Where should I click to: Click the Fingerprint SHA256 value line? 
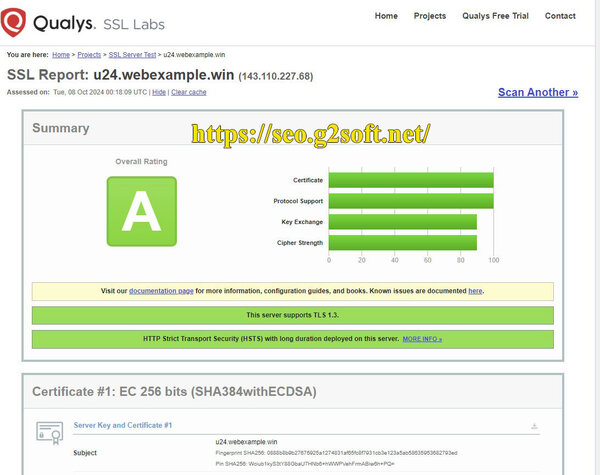336,453
